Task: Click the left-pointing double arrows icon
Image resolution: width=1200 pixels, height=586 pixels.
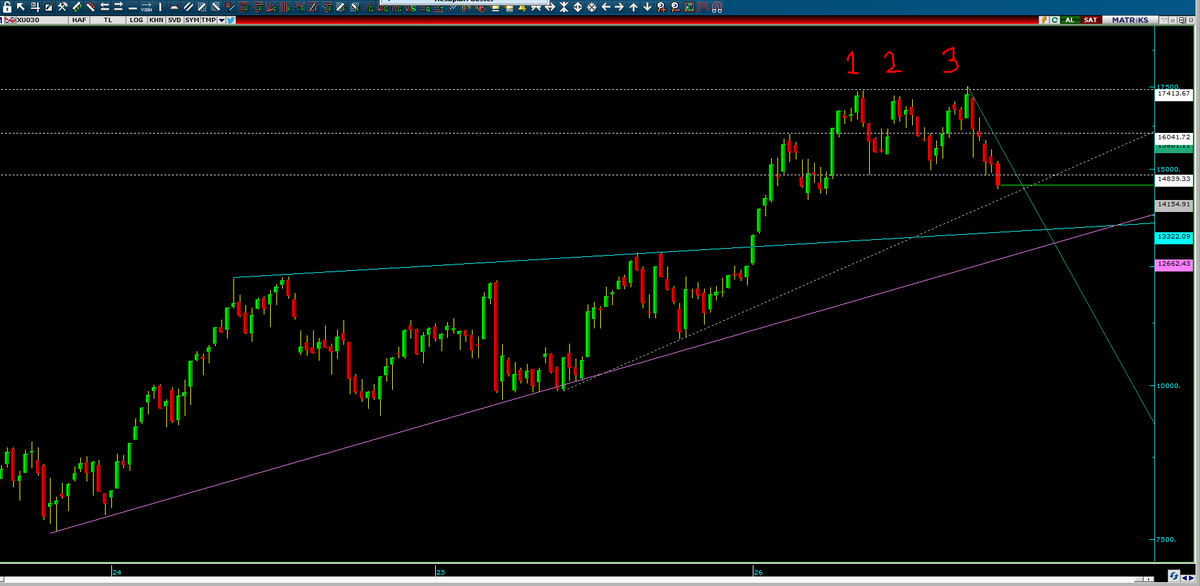Action: 105,7
